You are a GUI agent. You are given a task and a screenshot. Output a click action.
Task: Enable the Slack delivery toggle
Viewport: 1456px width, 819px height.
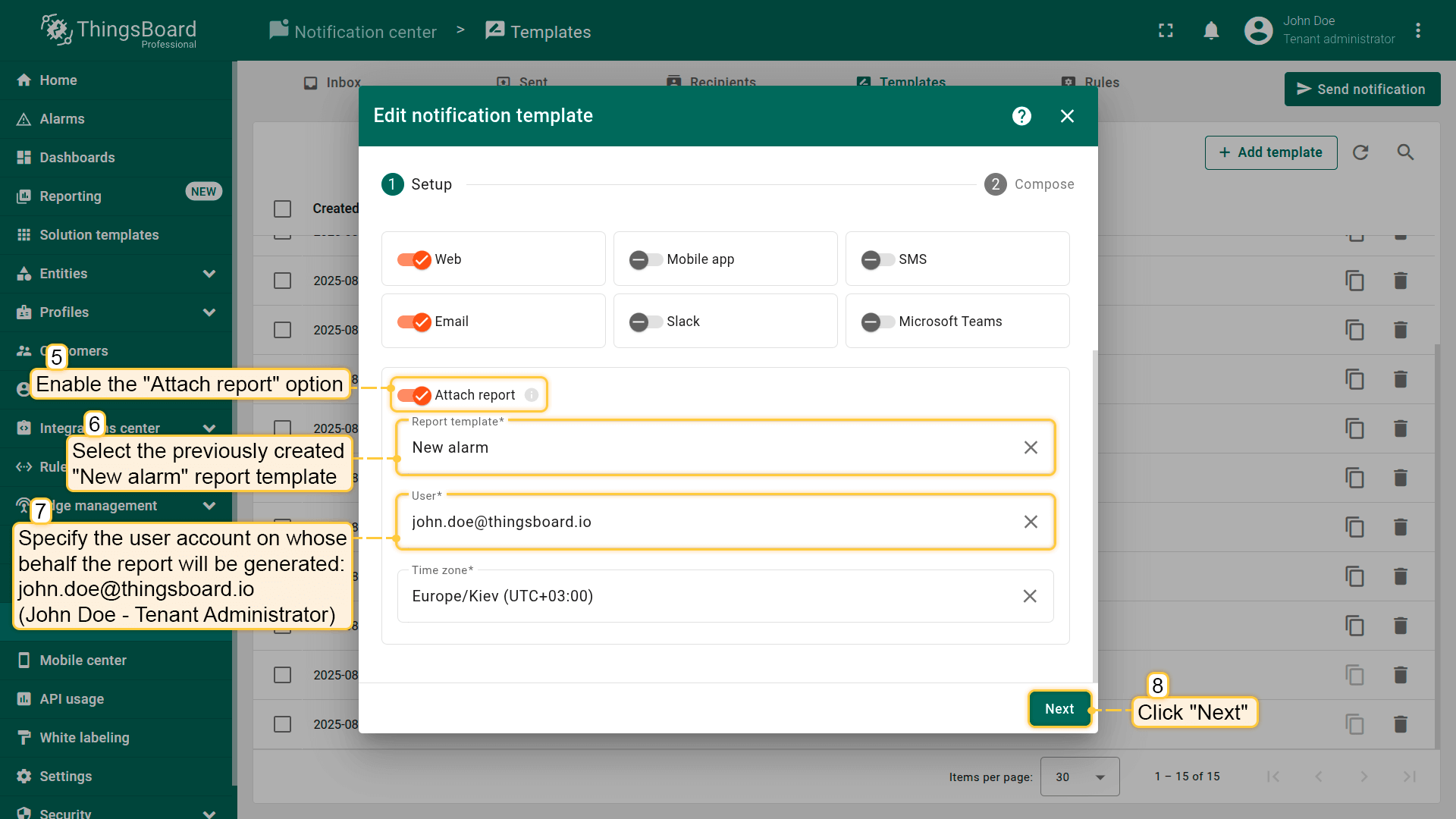[x=646, y=322]
